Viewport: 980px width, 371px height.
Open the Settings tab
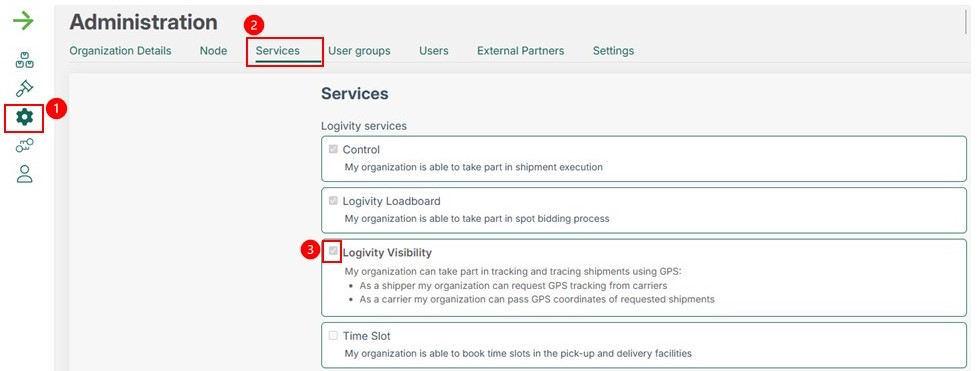pos(613,51)
